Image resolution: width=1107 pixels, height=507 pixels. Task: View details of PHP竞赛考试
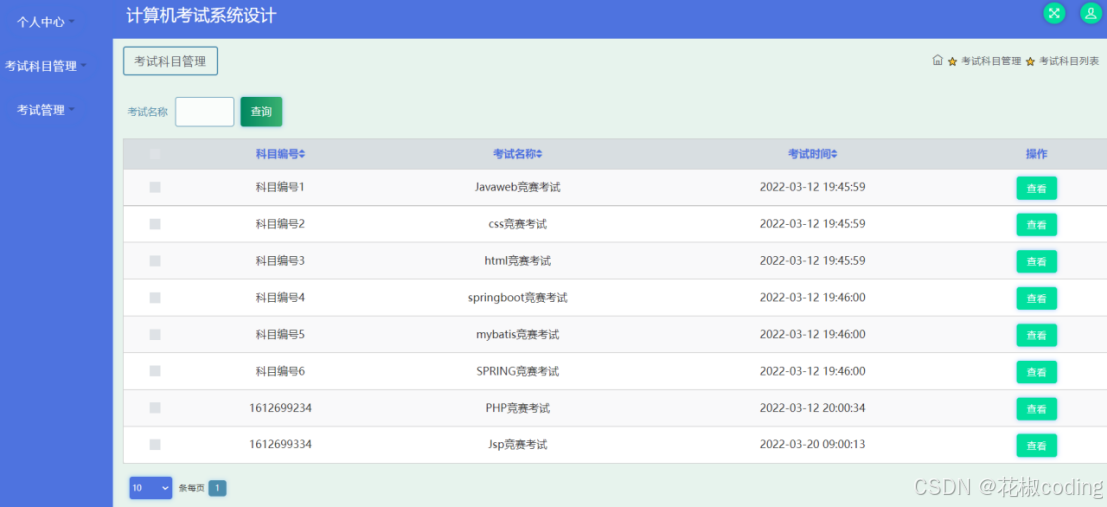coord(1036,409)
